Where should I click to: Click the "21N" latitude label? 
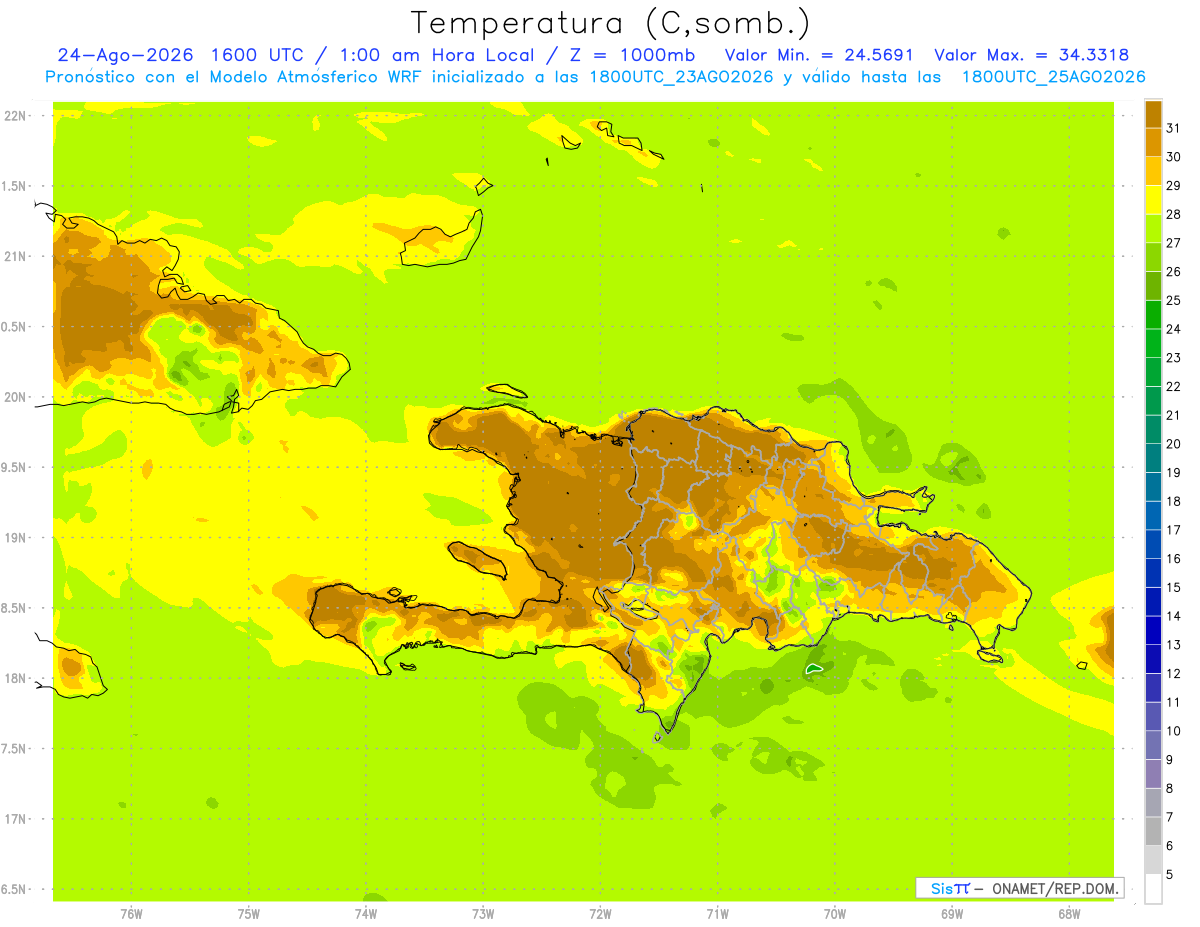tap(14, 256)
